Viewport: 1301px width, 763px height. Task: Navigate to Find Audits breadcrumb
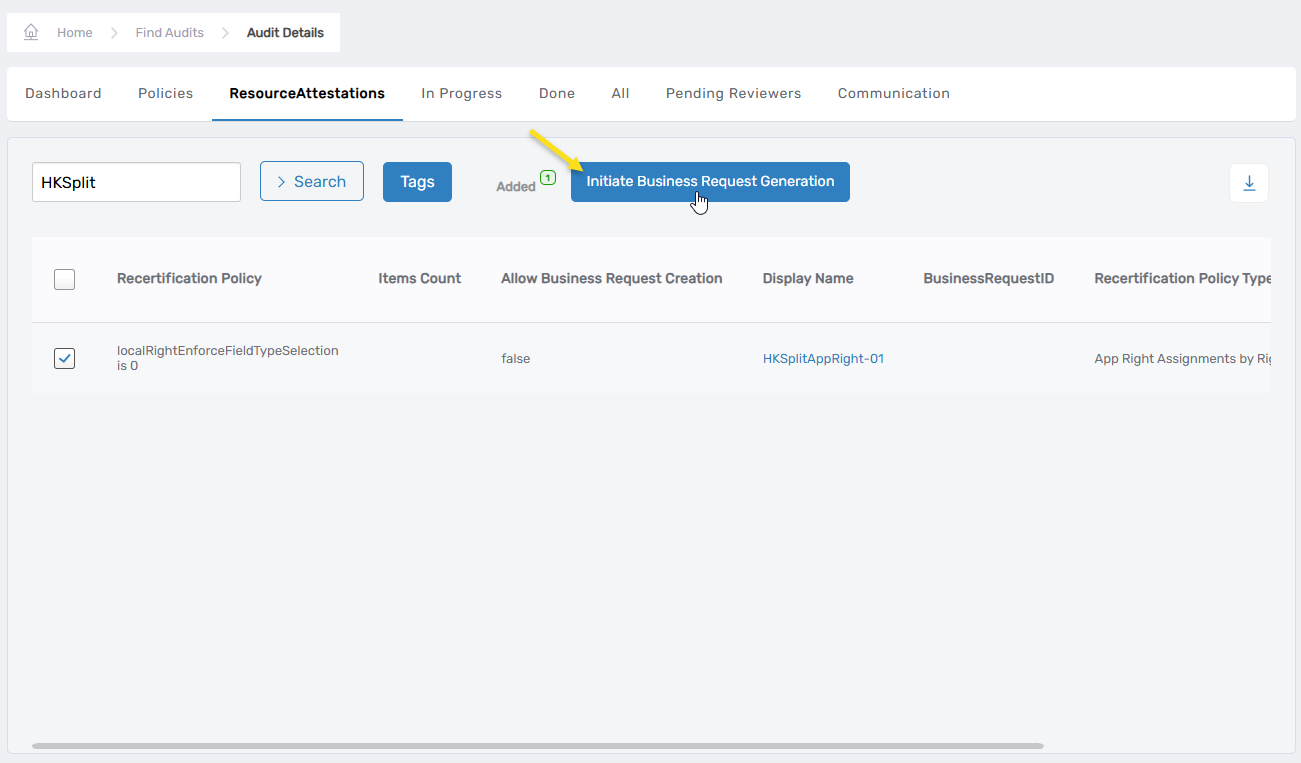pos(169,33)
